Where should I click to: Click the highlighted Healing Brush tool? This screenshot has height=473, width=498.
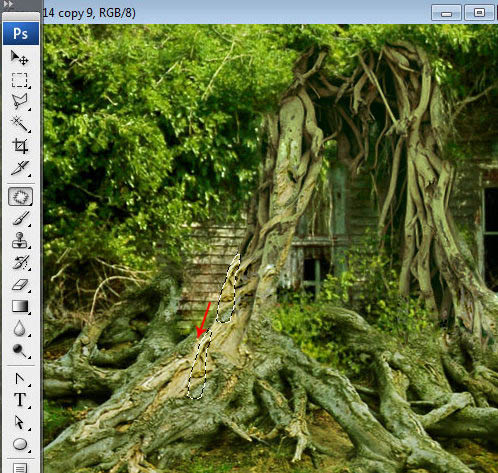click(20, 196)
